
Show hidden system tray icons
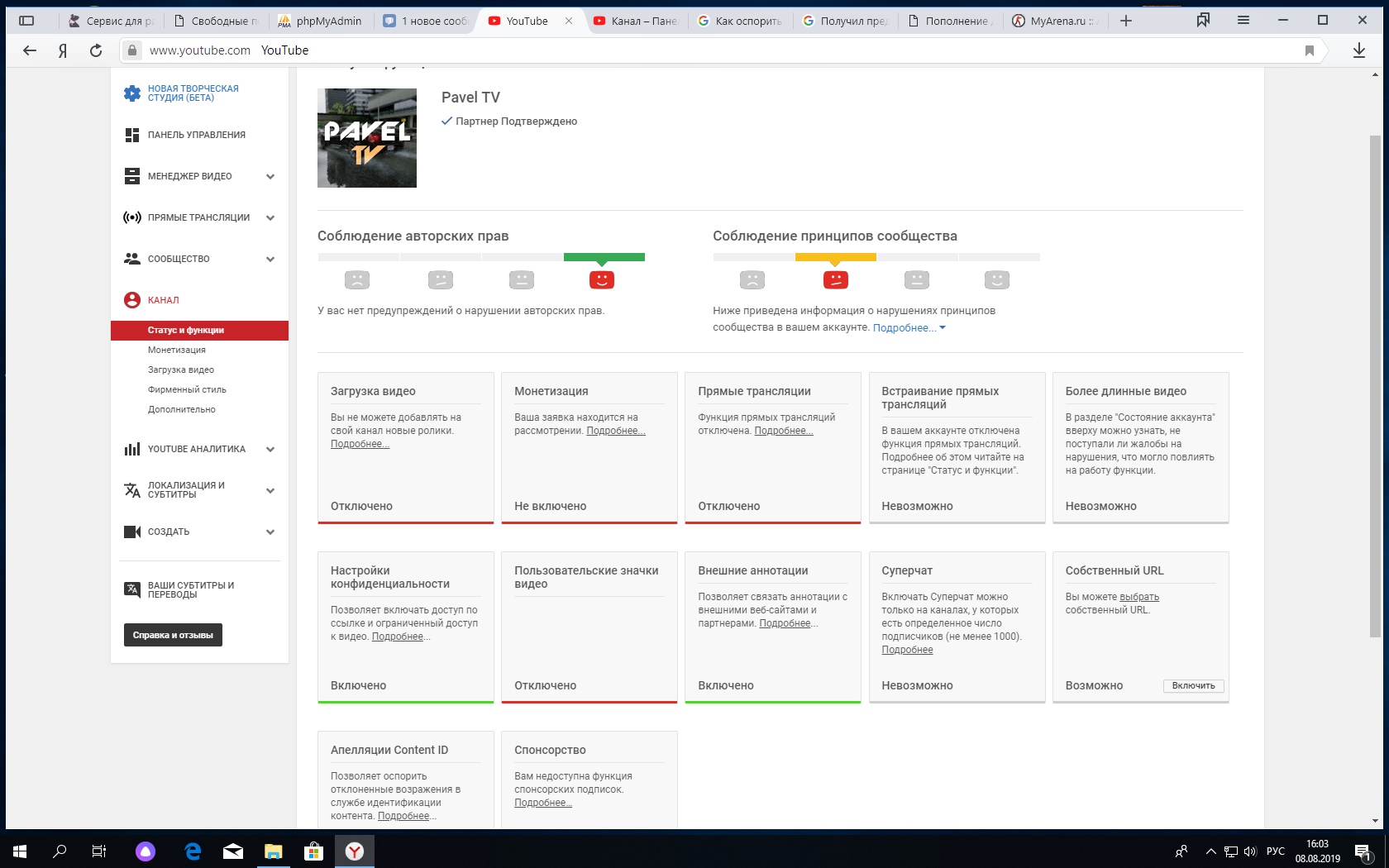[x=1210, y=851]
